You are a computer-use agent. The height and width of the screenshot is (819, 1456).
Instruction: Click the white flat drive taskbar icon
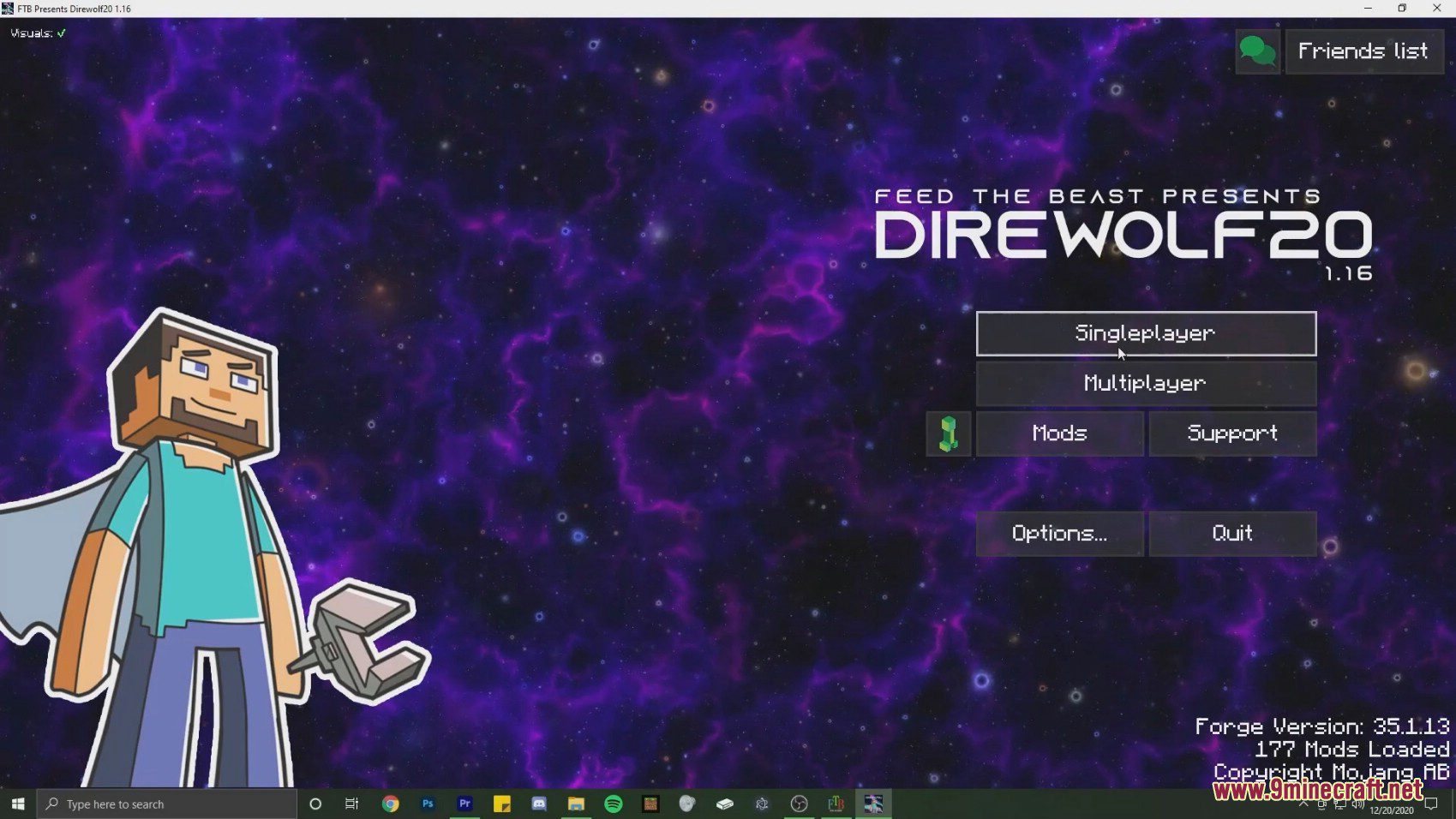725,804
